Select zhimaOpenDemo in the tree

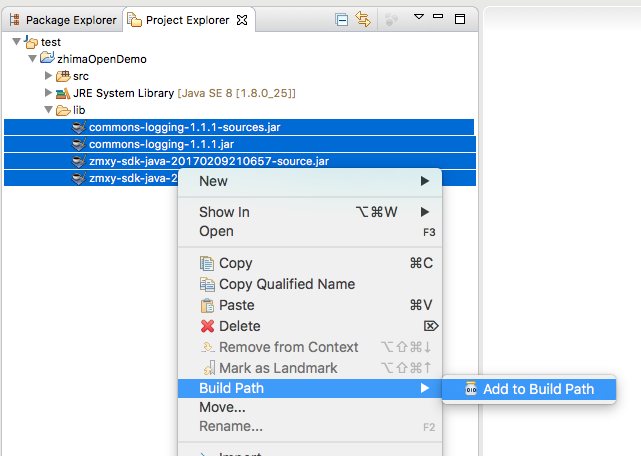click(102, 59)
